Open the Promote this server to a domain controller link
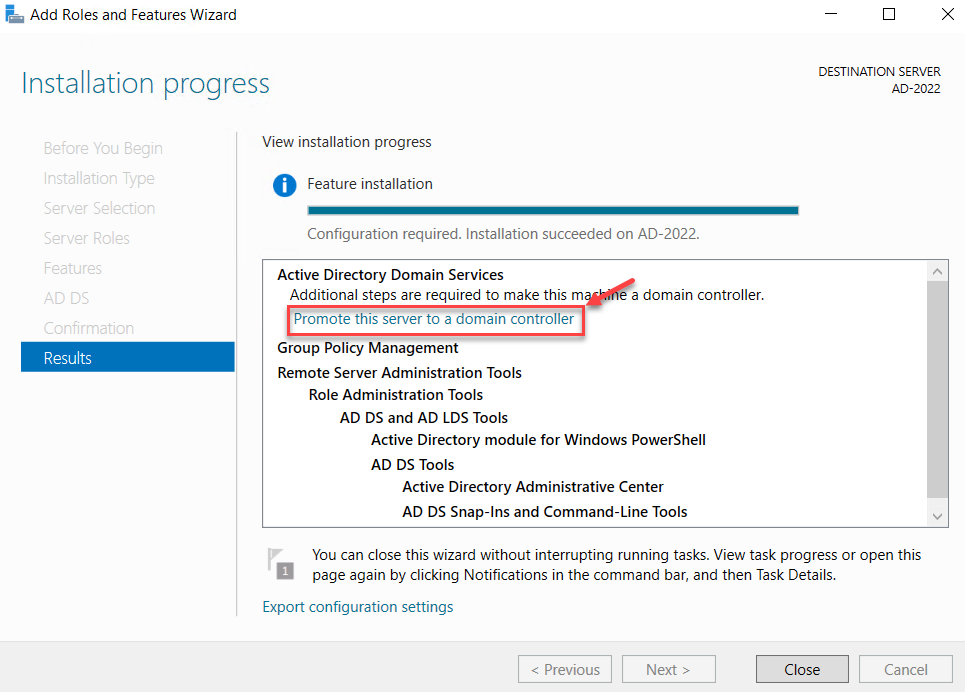965x692 pixels. 435,318
